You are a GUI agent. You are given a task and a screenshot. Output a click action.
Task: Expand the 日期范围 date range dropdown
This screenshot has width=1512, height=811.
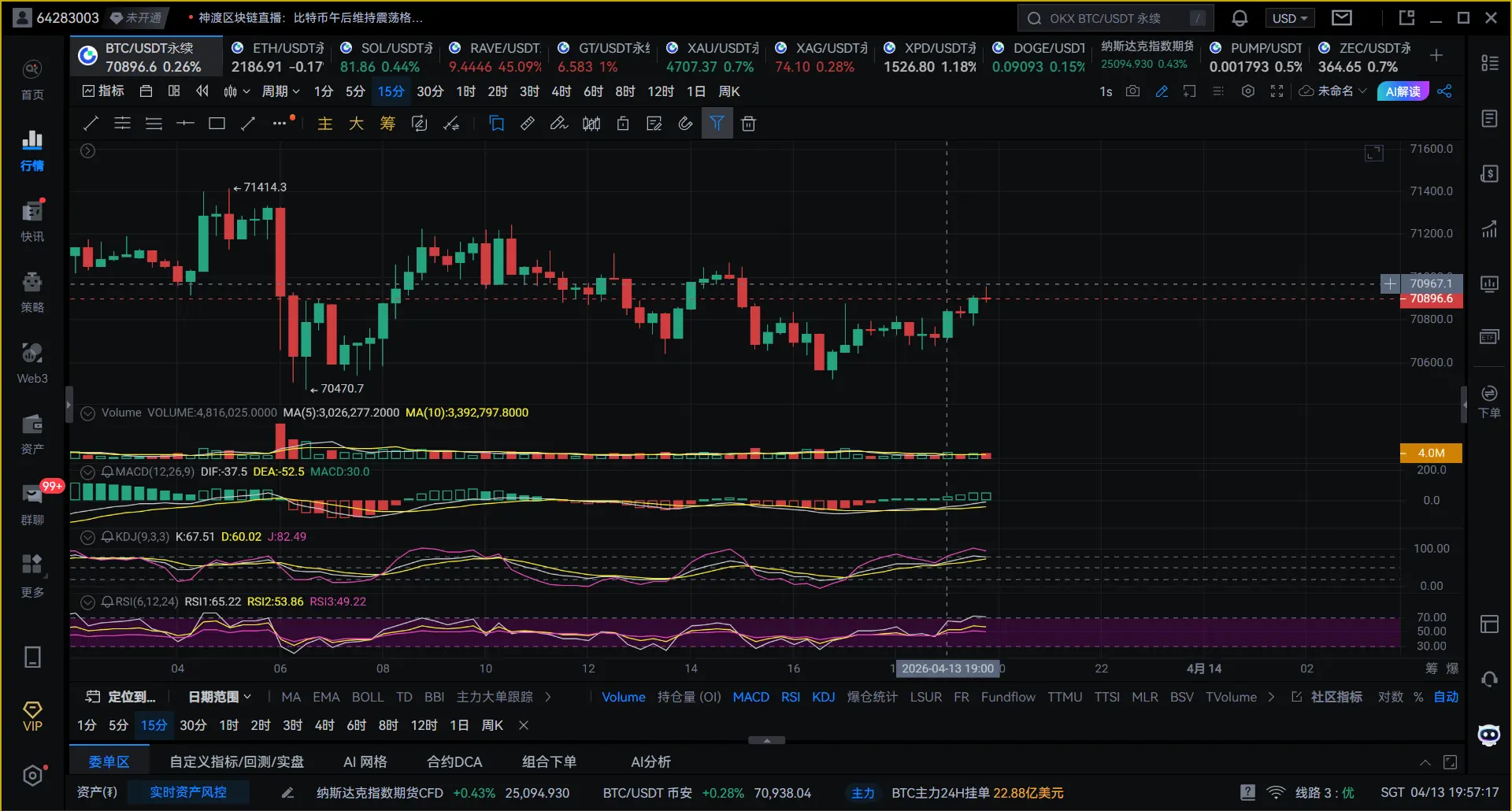pos(220,697)
